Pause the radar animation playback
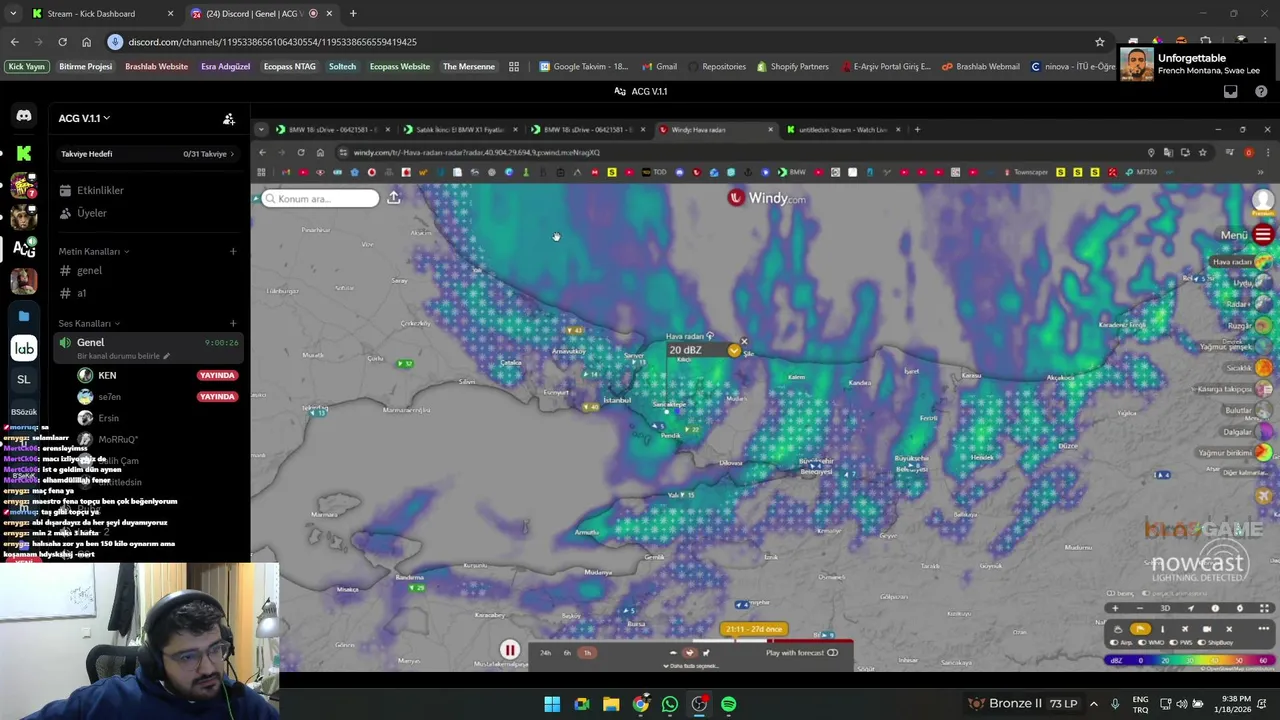This screenshot has width=1280, height=720. pos(510,650)
